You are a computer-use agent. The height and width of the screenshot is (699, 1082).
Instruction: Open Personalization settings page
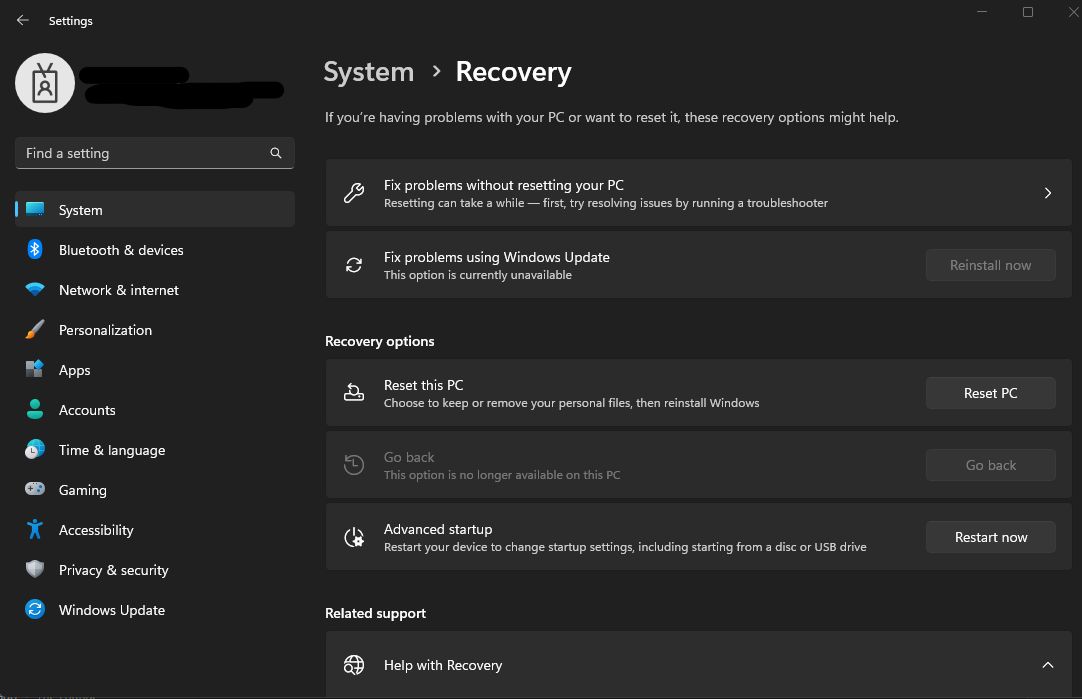(155, 330)
